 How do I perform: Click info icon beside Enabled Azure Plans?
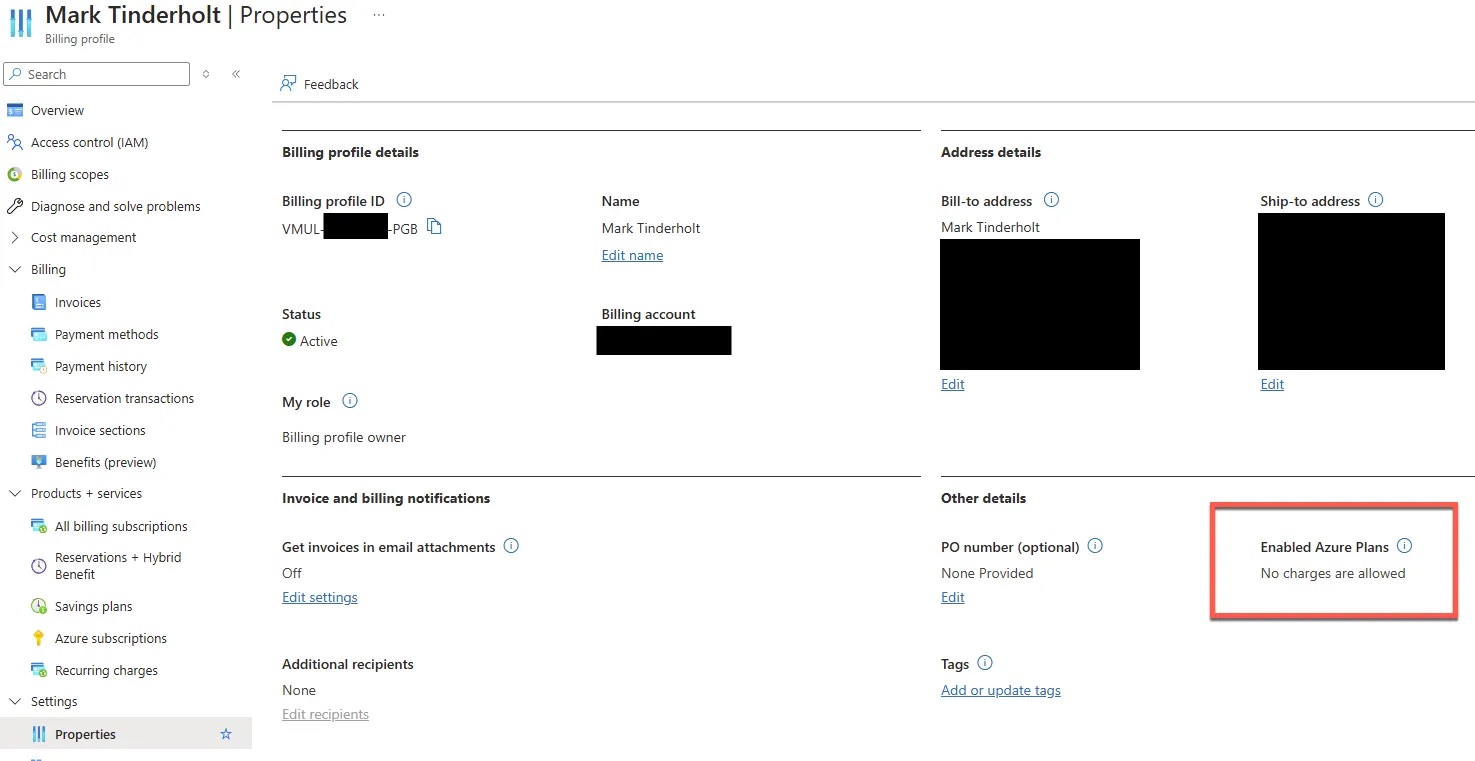(1404, 546)
